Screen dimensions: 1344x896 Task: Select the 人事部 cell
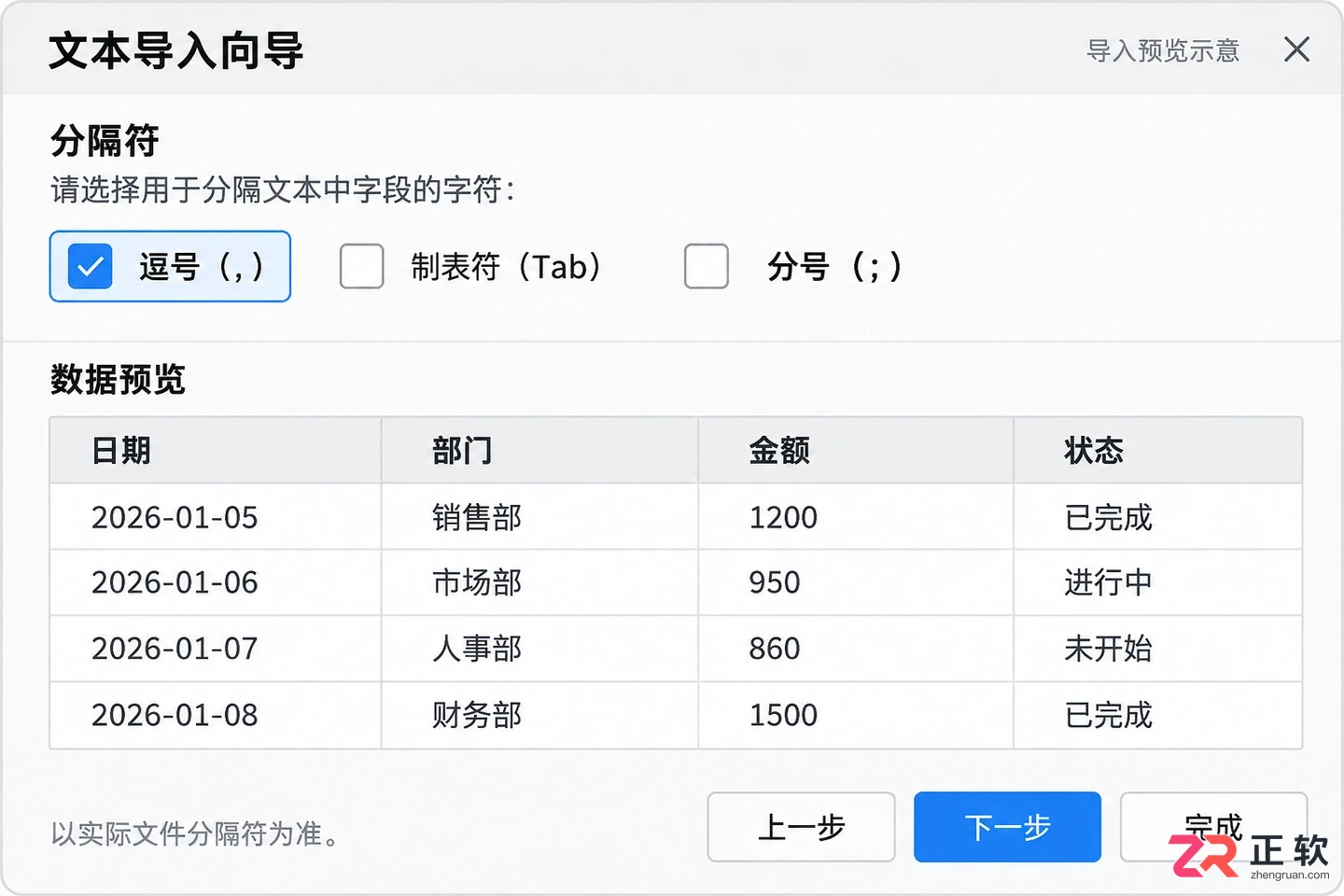pyautogui.click(x=539, y=649)
